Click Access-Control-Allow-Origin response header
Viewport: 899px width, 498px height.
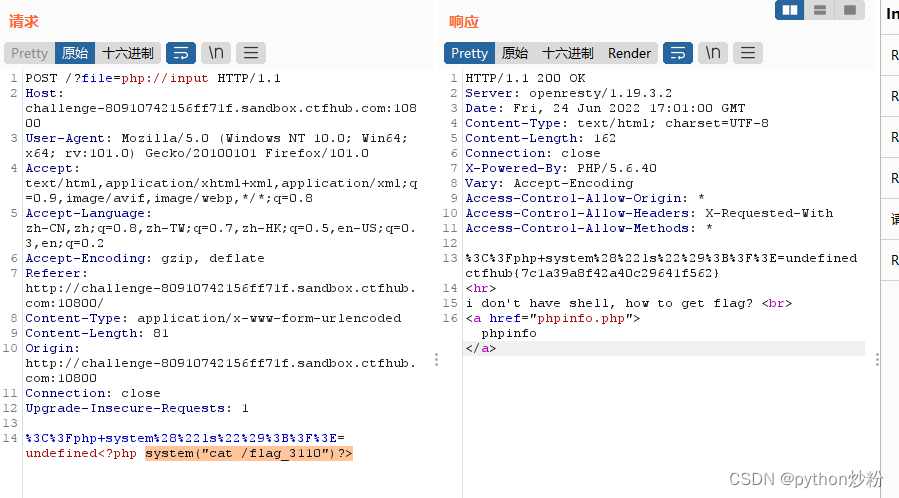pos(585,198)
